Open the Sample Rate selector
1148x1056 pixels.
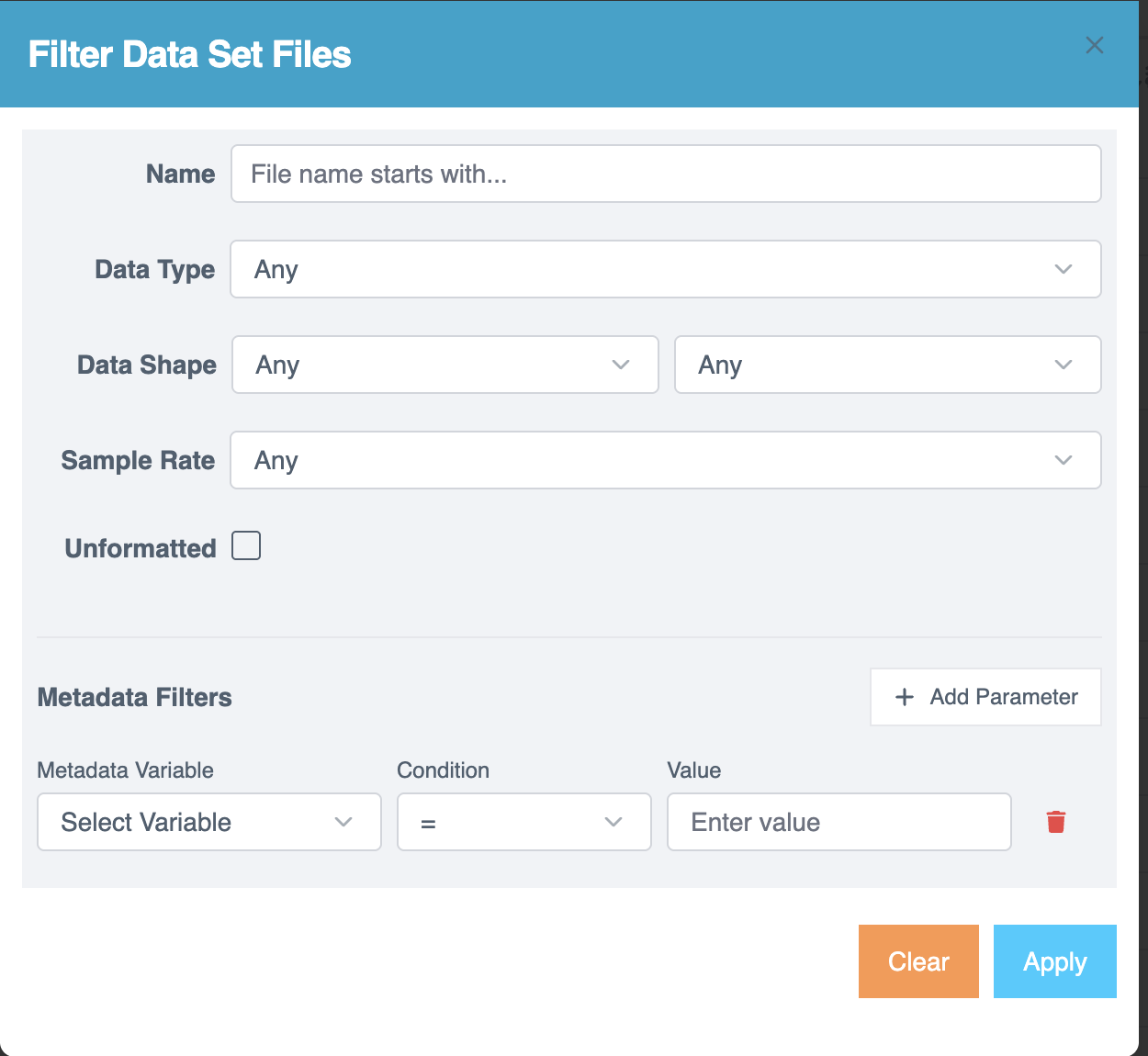[666, 460]
